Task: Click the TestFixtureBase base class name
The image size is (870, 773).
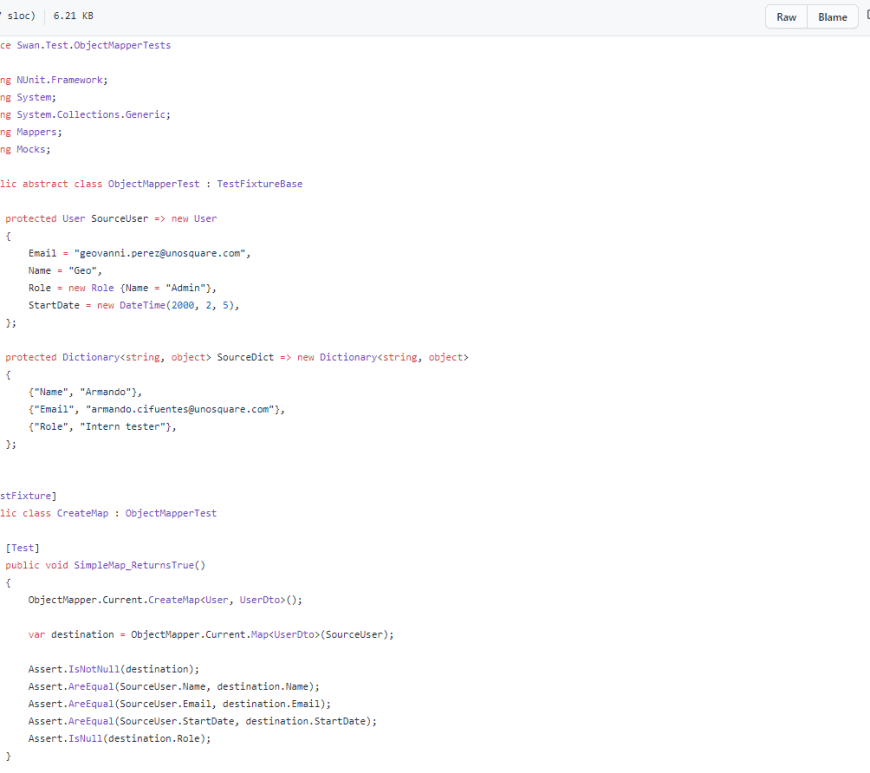Action: (259, 184)
